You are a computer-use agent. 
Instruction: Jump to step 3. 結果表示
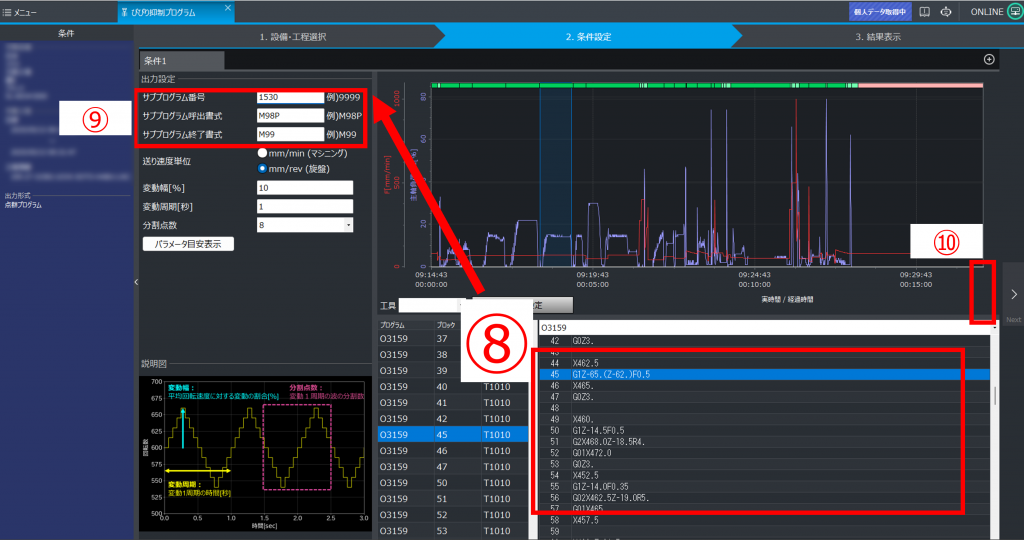click(x=878, y=37)
